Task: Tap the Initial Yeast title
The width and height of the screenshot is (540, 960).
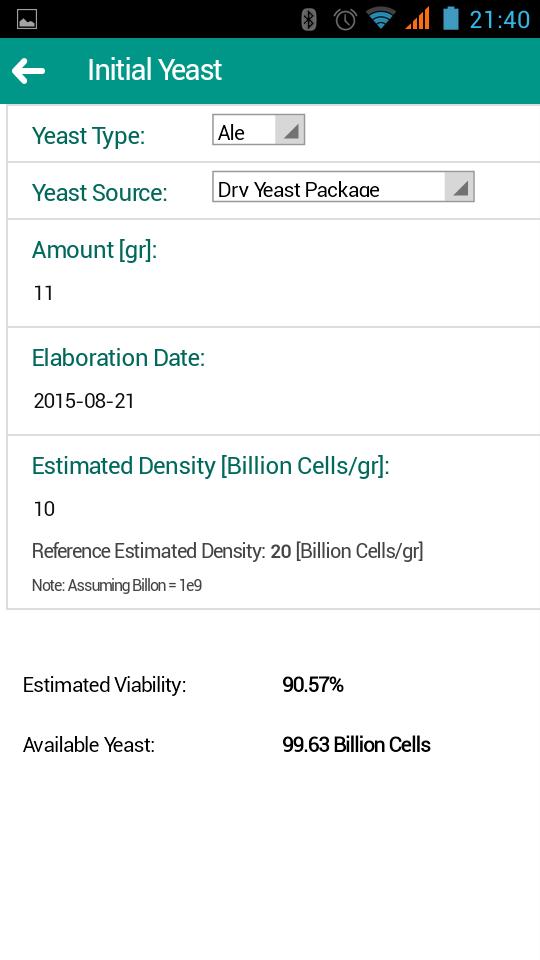Action: pos(155,70)
